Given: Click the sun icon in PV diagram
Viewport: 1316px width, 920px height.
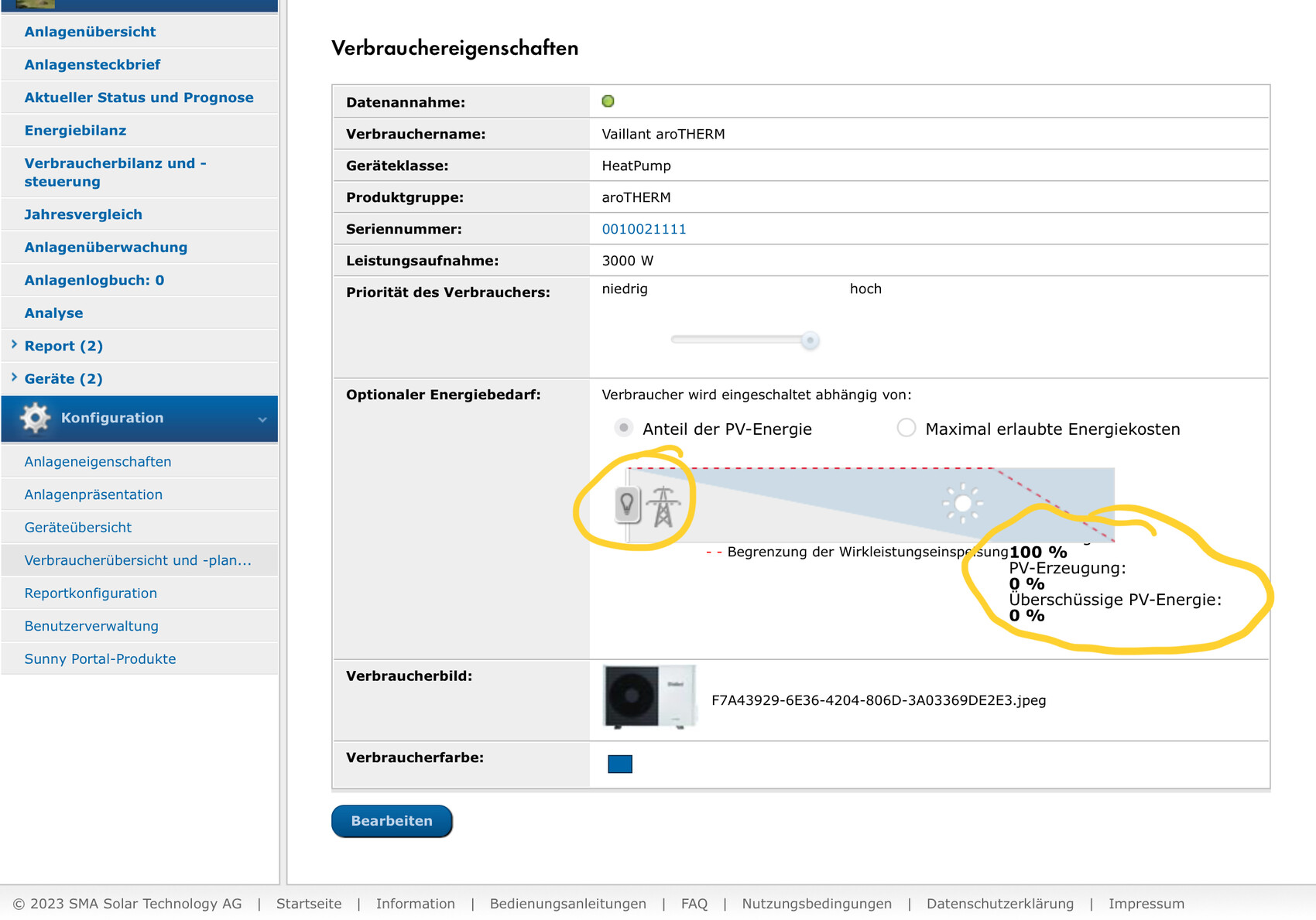Looking at the screenshot, I should click(962, 504).
